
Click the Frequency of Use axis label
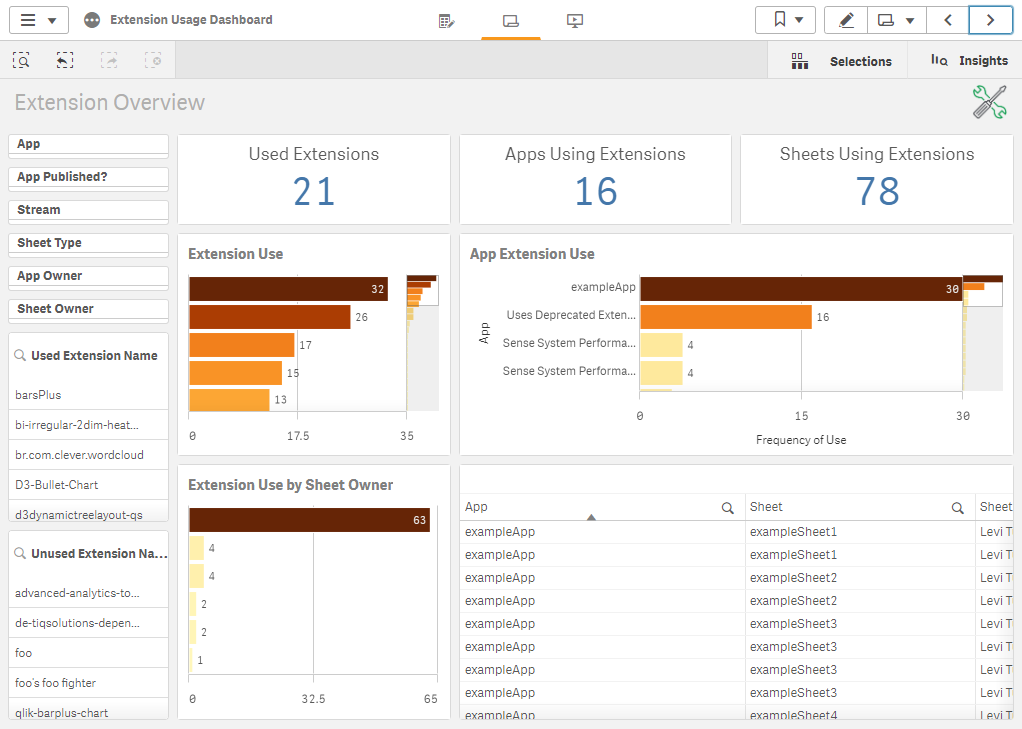pyautogui.click(x=801, y=440)
